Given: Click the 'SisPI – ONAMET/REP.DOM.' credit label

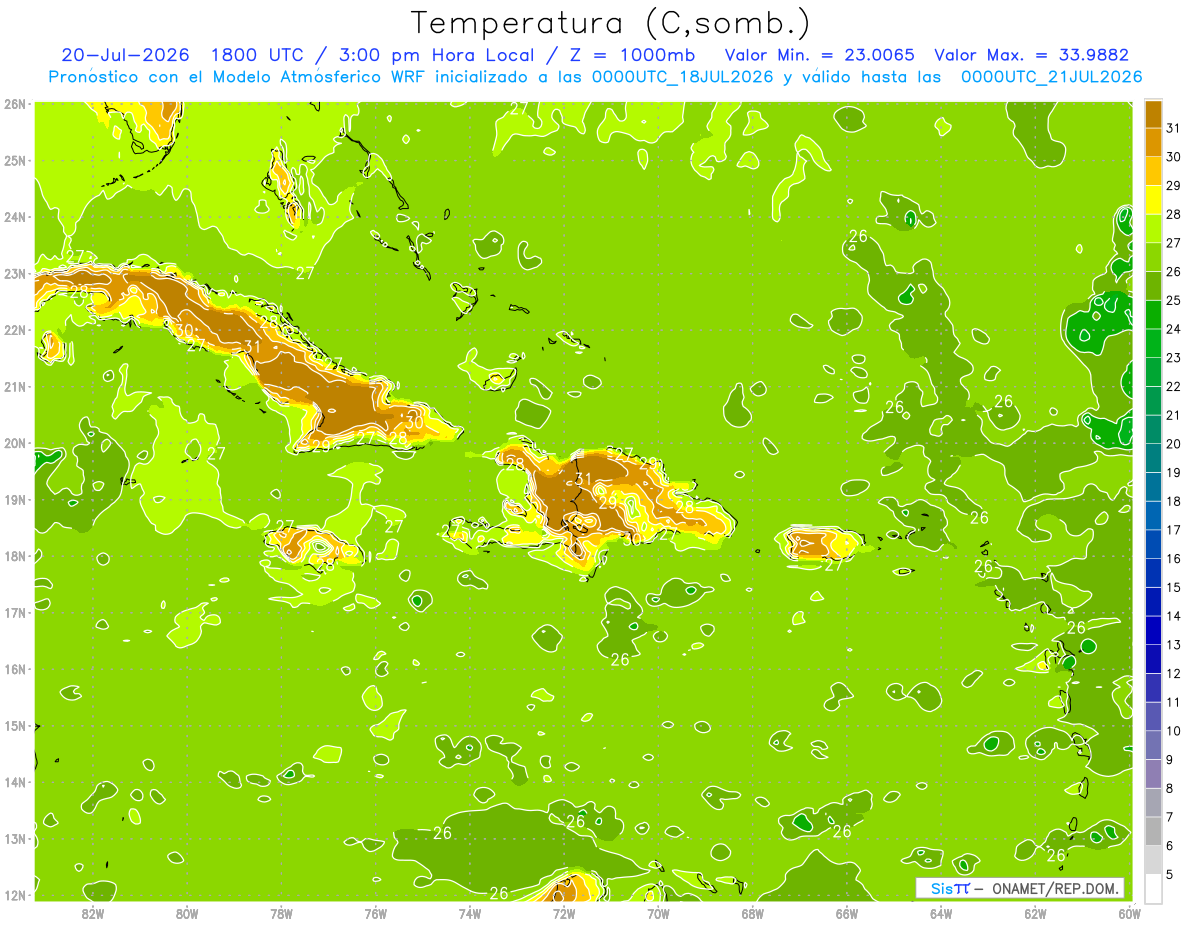Looking at the screenshot, I should coord(1019,889).
